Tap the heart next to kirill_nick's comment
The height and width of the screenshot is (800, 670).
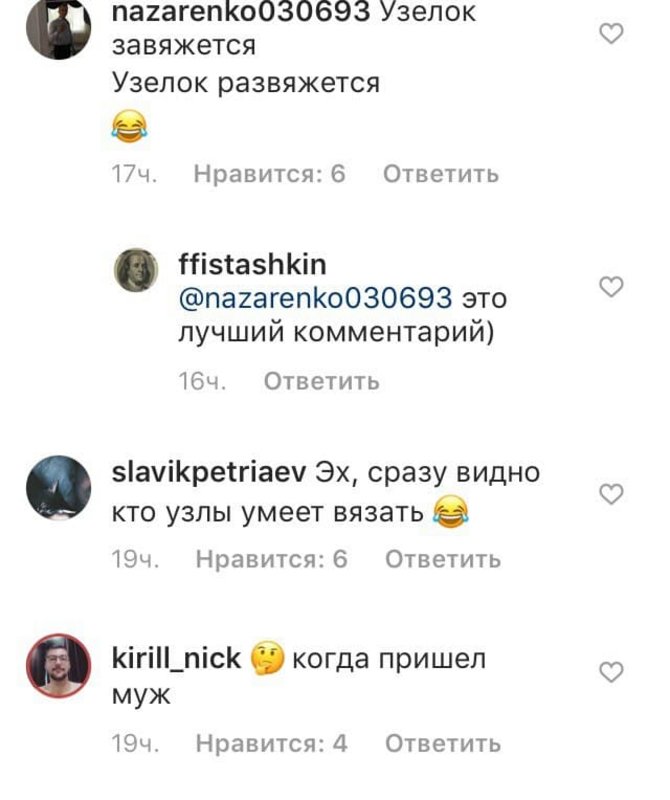tap(611, 672)
